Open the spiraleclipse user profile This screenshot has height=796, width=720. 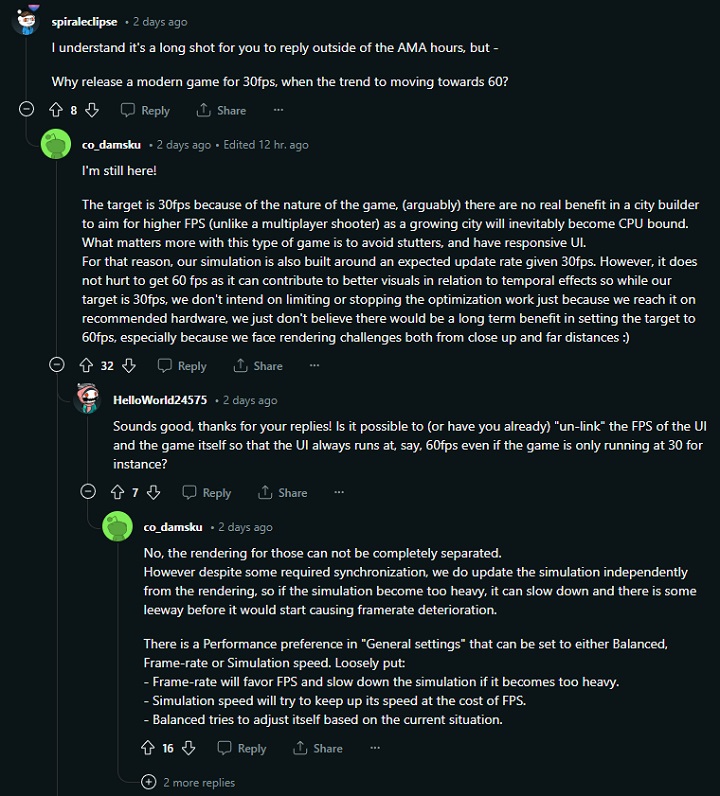point(84,21)
